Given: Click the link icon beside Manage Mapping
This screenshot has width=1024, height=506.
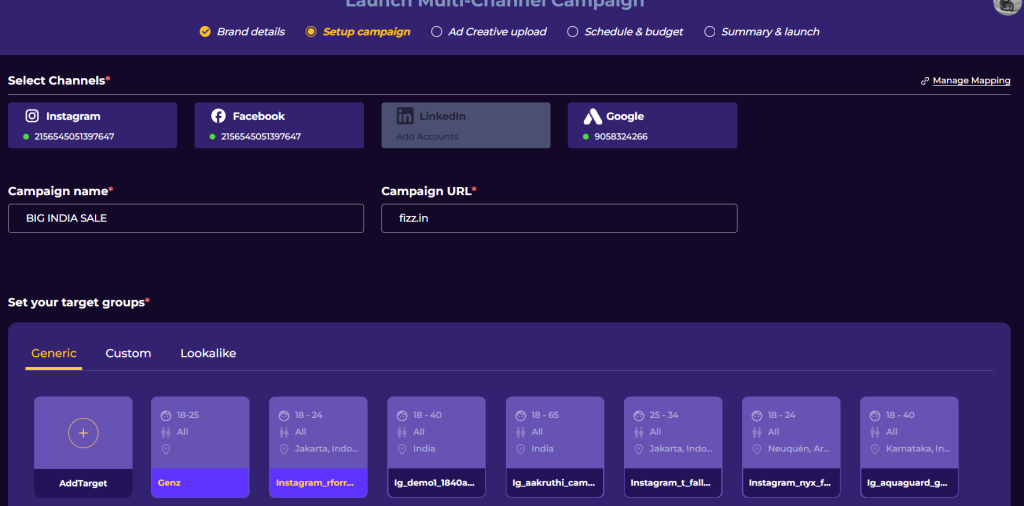Looking at the screenshot, I should pyautogui.click(x=925, y=81).
